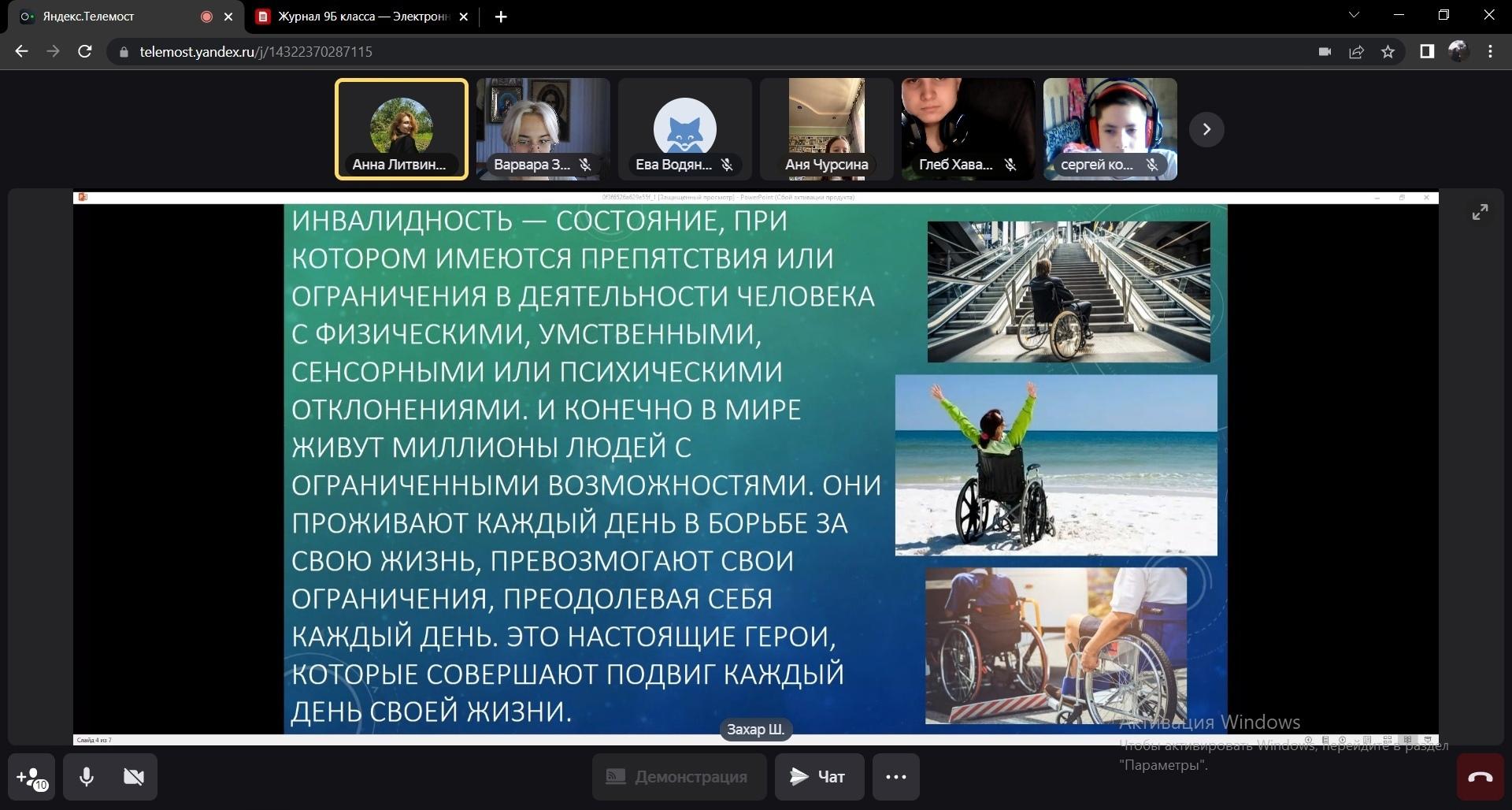The image size is (1512, 810).
Task: Select Ева Водян participant tile
Action: tap(684, 129)
